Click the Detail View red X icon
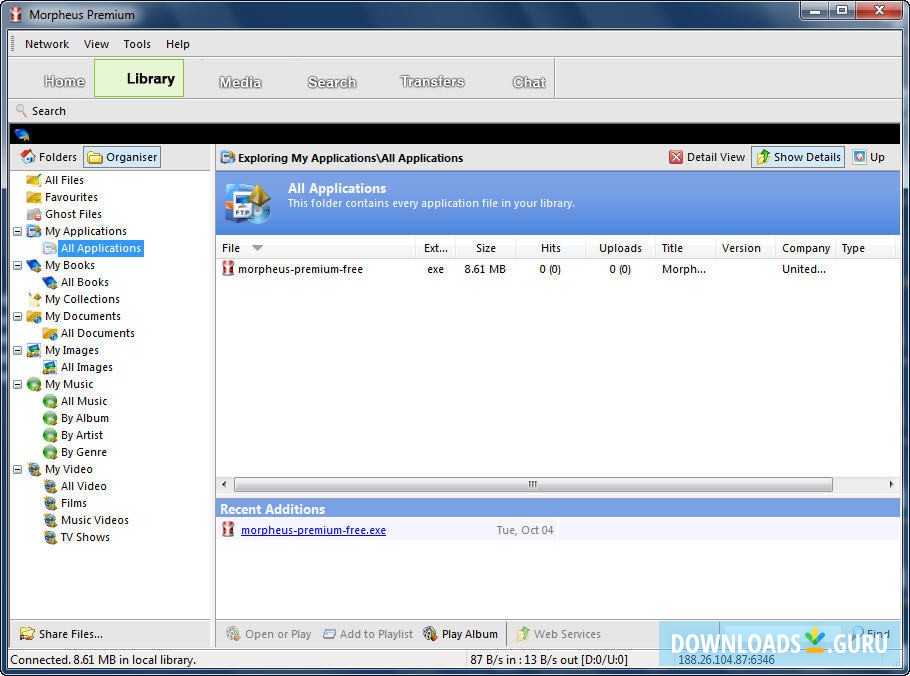 point(676,157)
